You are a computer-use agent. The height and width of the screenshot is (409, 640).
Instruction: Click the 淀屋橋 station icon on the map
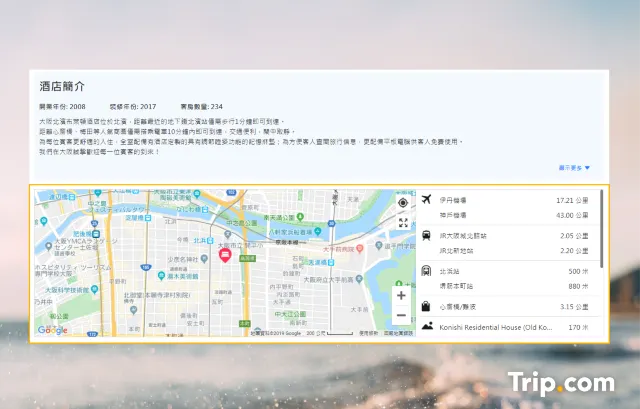148,218
